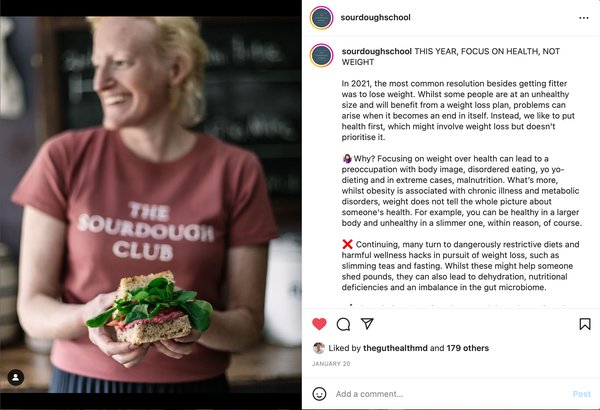Open the emoji picker smiley icon
Viewport: 600px width, 410px height.
[x=319, y=394]
